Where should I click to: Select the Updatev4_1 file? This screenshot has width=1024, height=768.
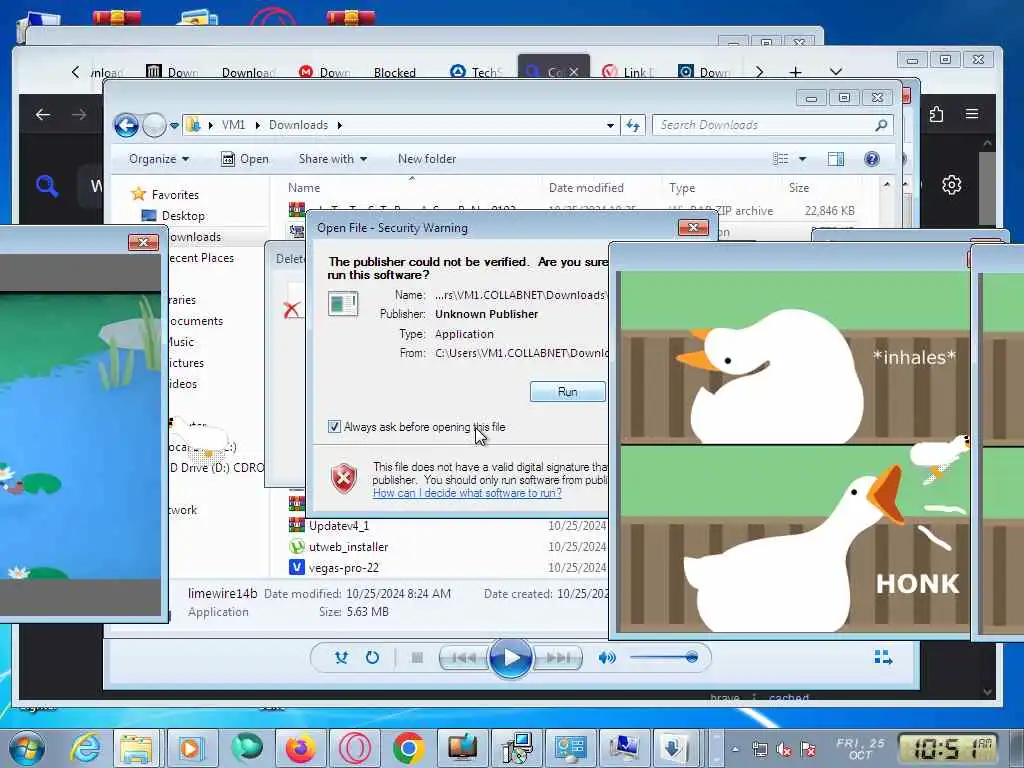339,526
